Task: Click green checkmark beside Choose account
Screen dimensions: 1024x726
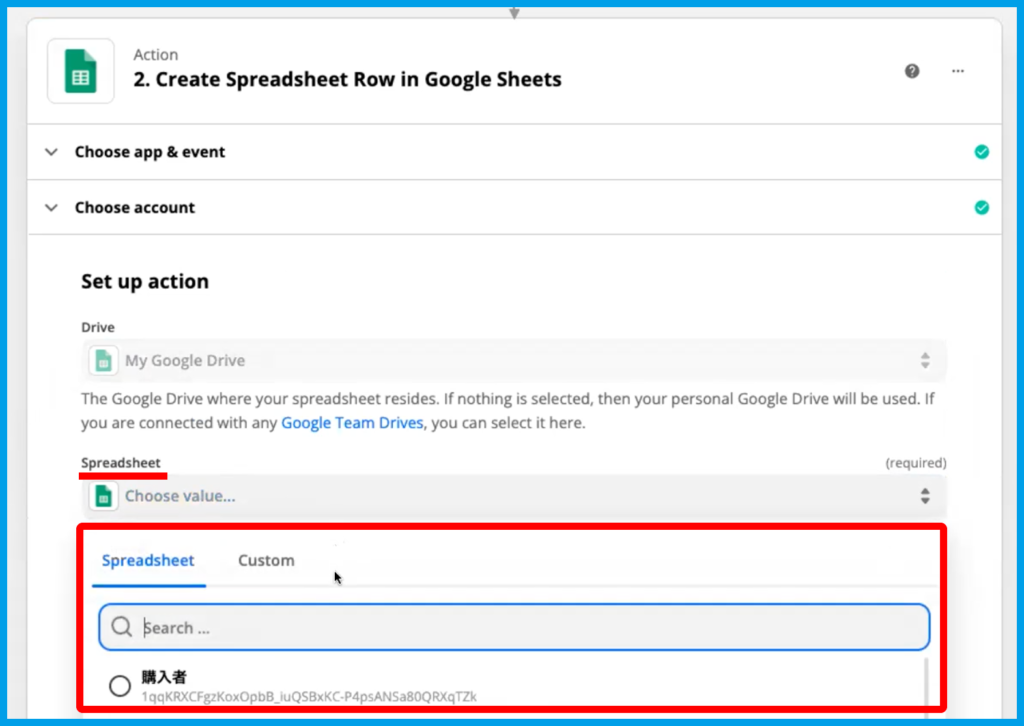Action: tap(982, 208)
